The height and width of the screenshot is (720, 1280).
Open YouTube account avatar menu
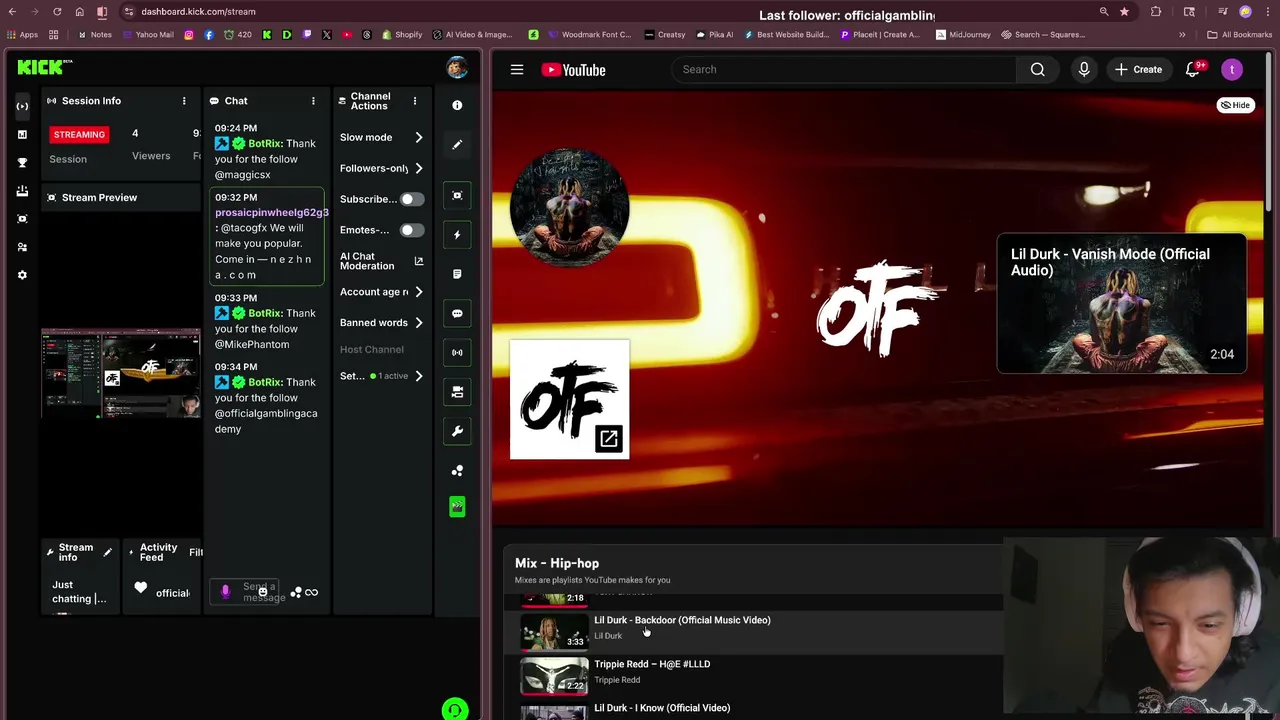pyautogui.click(x=1232, y=70)
